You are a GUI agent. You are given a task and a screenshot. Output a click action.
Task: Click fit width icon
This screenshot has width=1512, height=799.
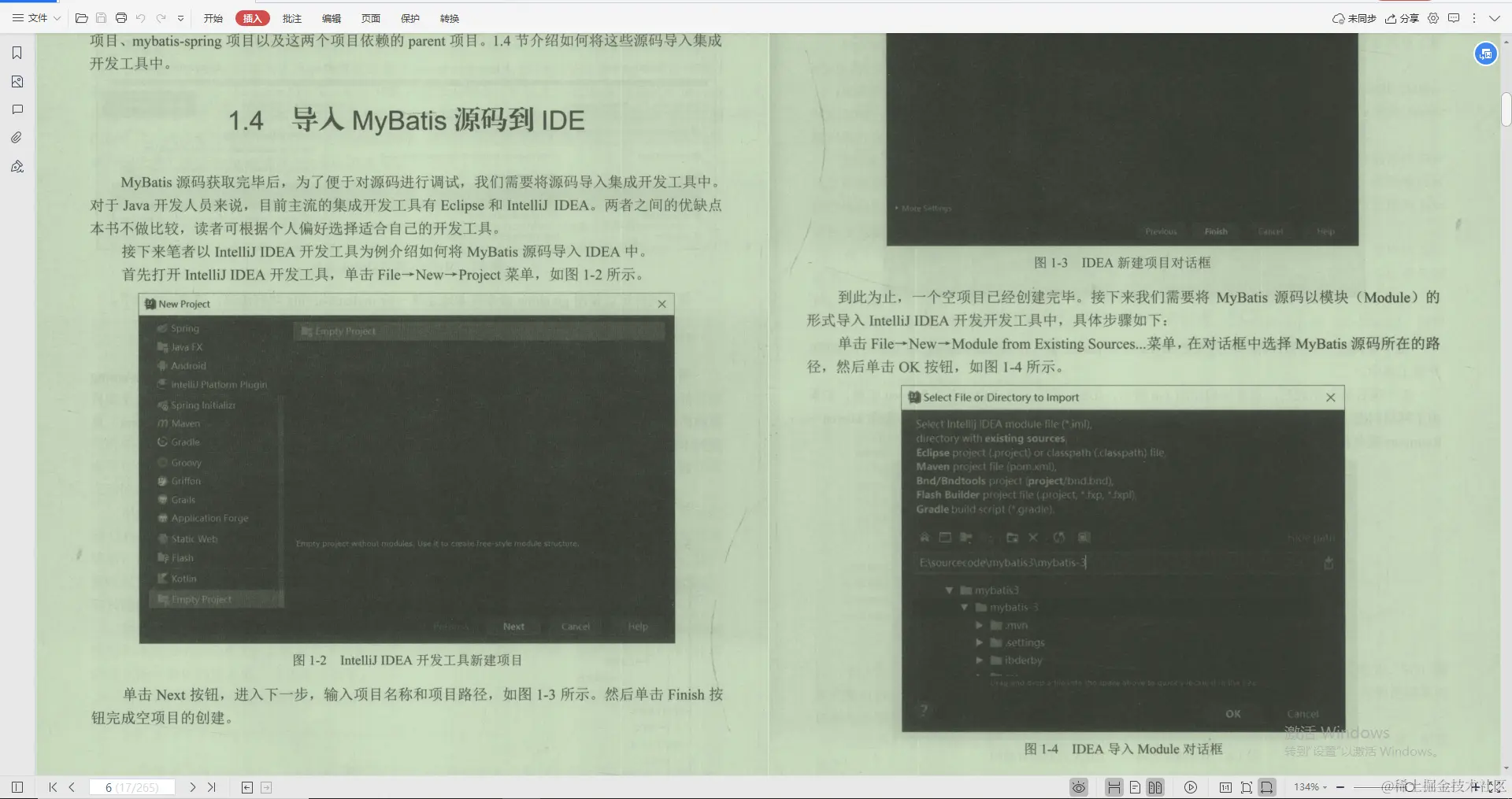(x=1267, y=787)
